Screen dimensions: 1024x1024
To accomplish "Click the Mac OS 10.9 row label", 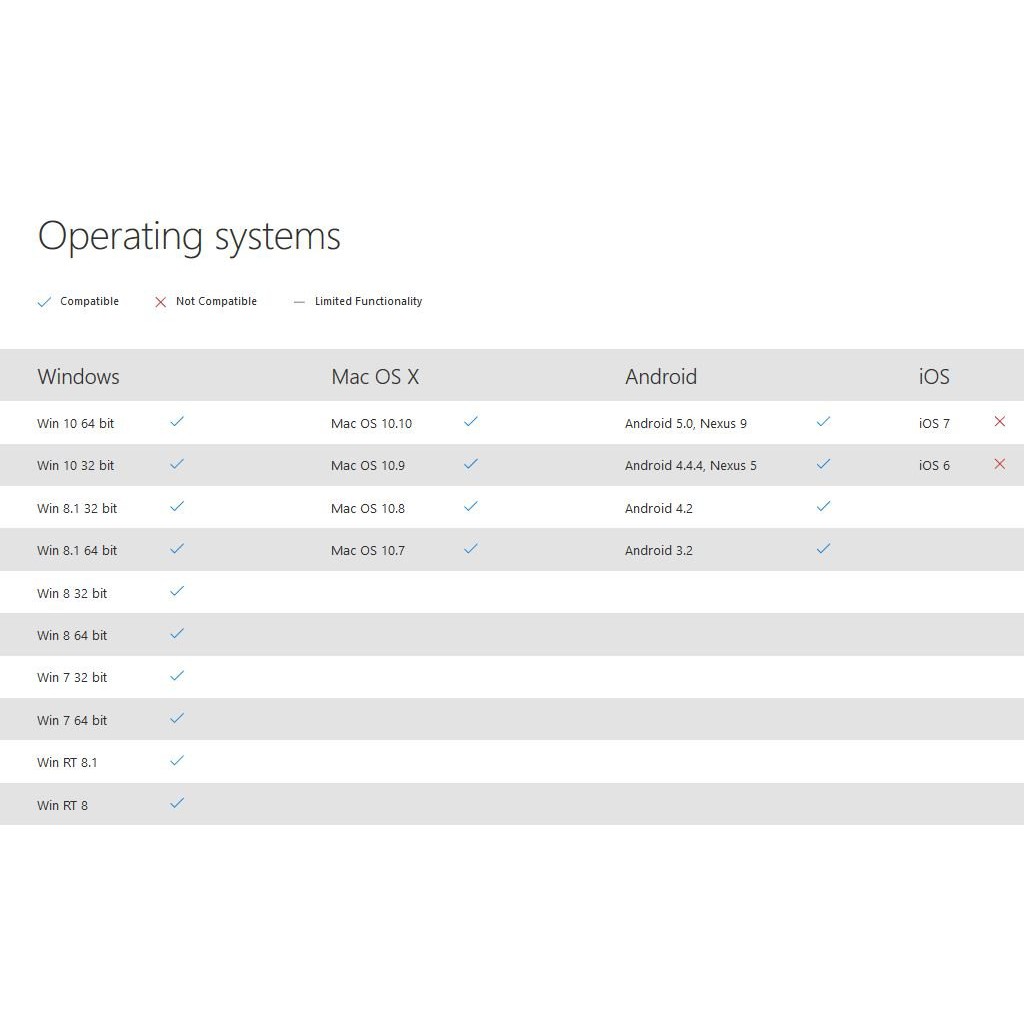I will coord(368,465).
